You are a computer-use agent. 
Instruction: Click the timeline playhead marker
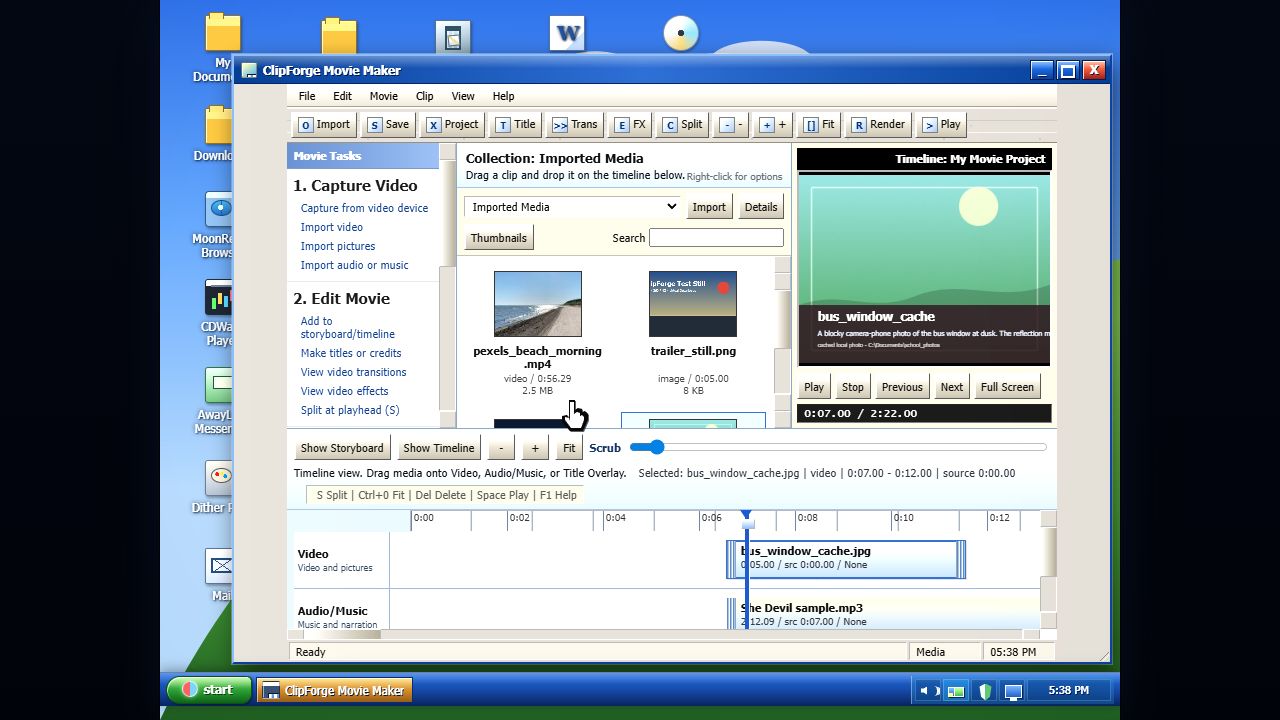tap(747, 518)
